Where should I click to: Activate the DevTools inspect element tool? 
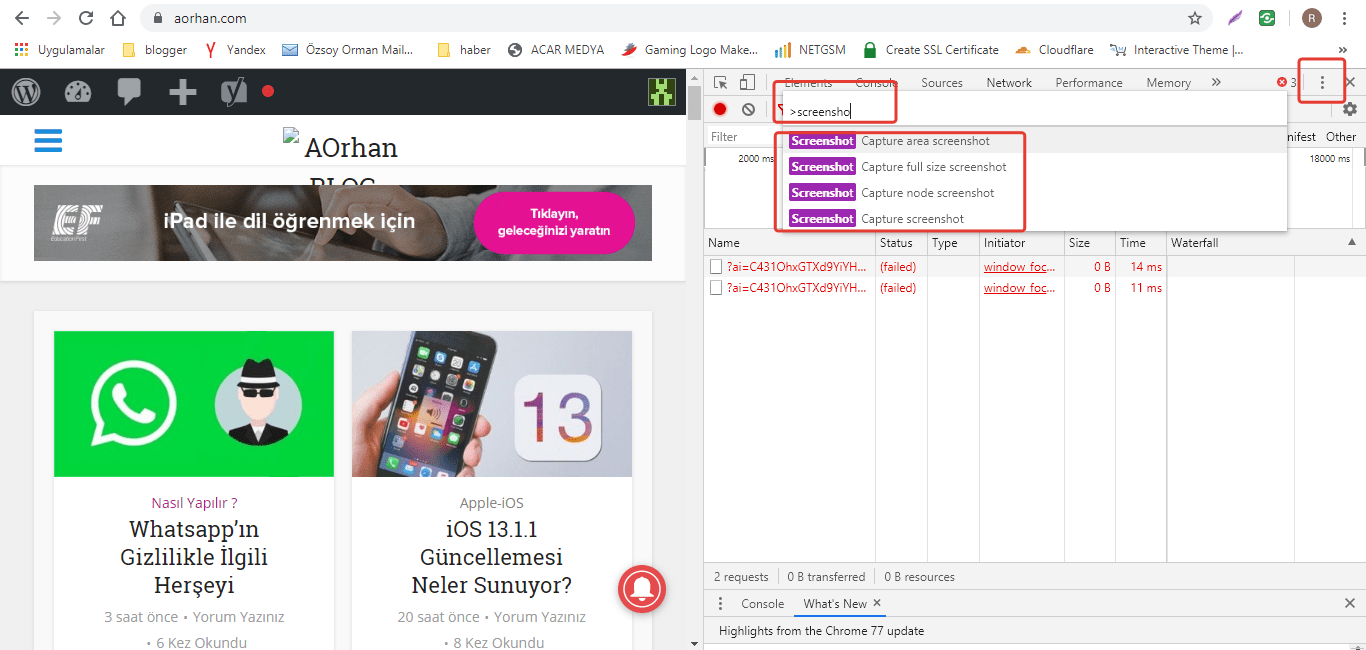(720, 83)
